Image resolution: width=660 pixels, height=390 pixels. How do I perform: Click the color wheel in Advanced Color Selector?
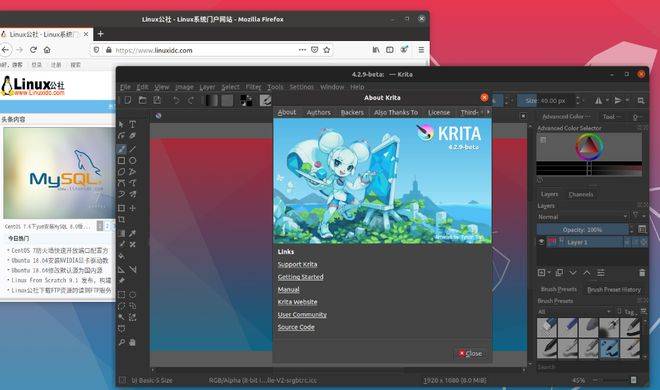[x=589, y=146]
